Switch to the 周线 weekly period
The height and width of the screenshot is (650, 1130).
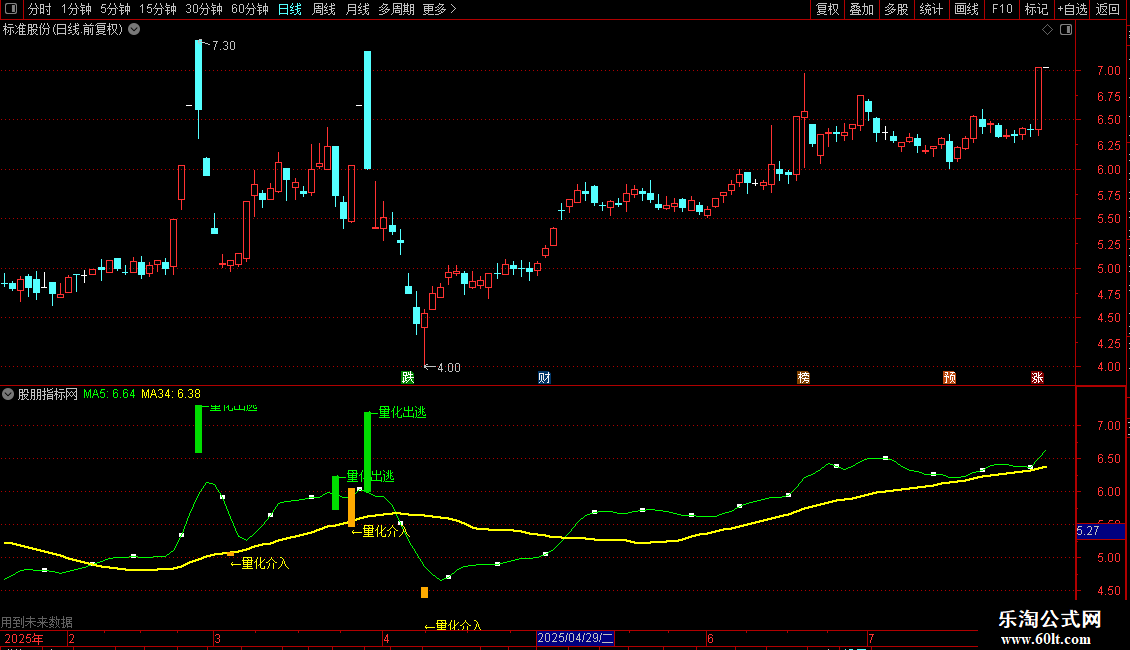pos(324,9)
